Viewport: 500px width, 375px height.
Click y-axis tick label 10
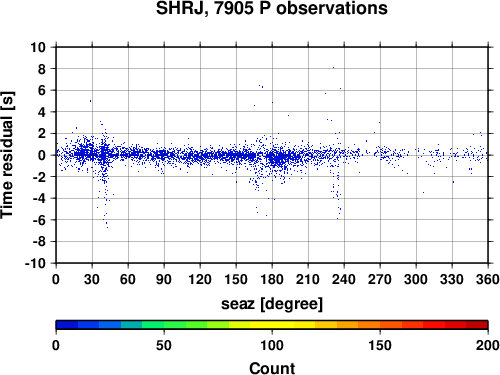tap(38, 47)
